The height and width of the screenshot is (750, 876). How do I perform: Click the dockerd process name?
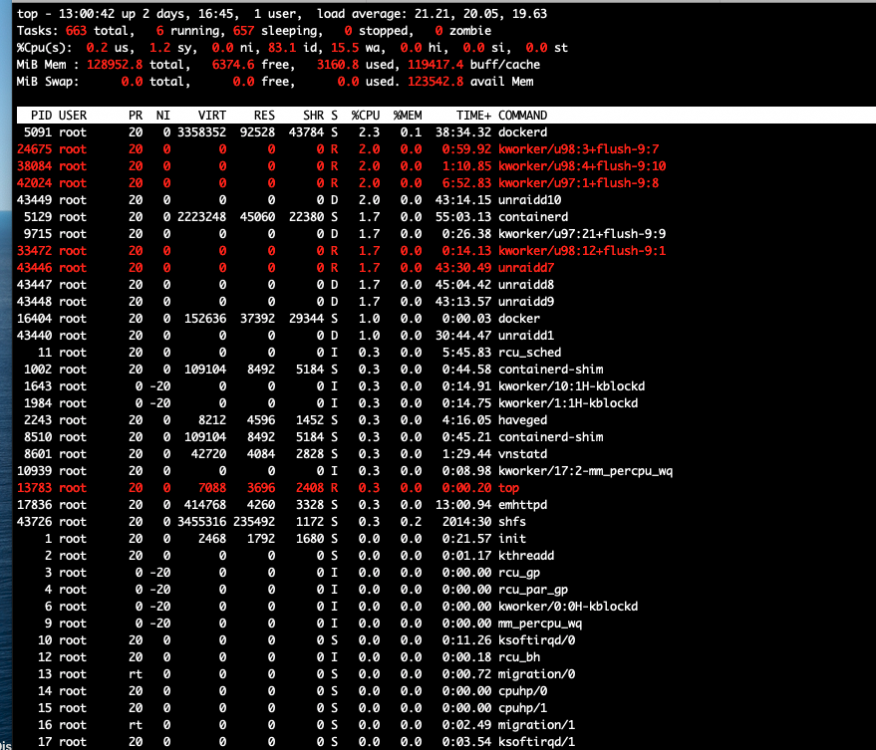pyautogui.click(x=522, y=132)
